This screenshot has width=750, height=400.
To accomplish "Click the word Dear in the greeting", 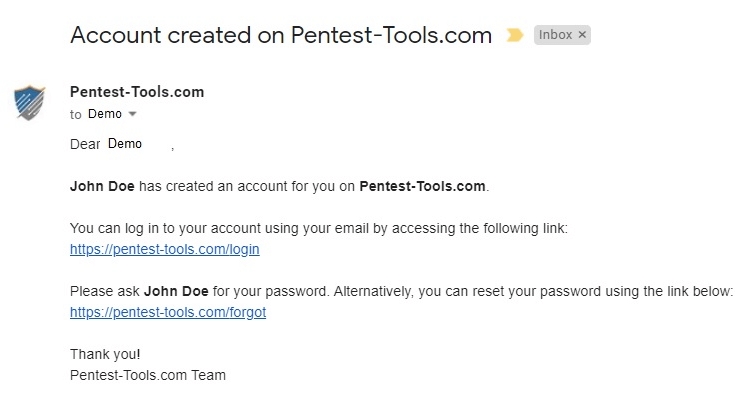I will pos(85,144).
